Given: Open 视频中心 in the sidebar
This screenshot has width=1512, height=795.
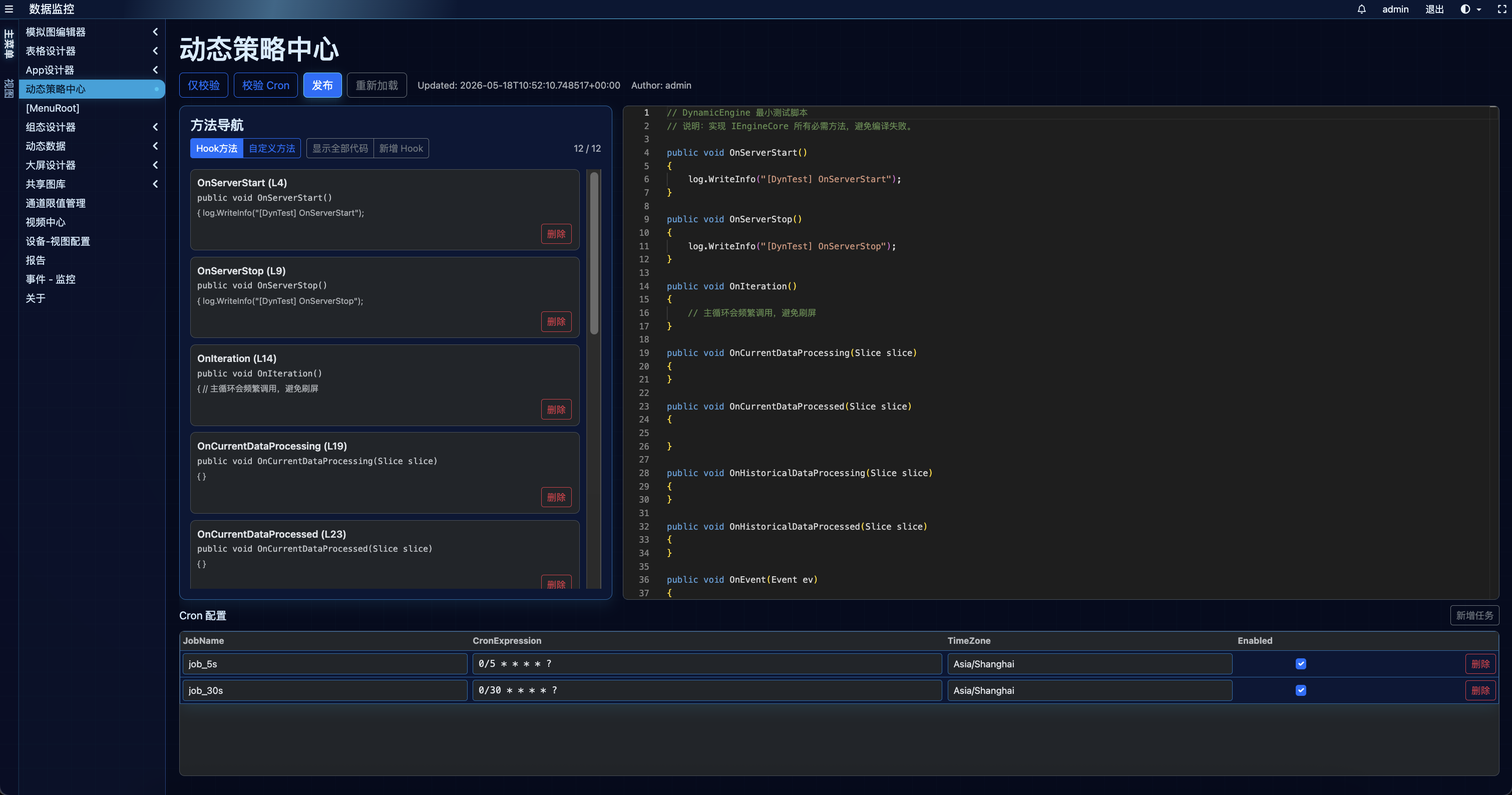Looking at the screenshot, I should point(92,222).
